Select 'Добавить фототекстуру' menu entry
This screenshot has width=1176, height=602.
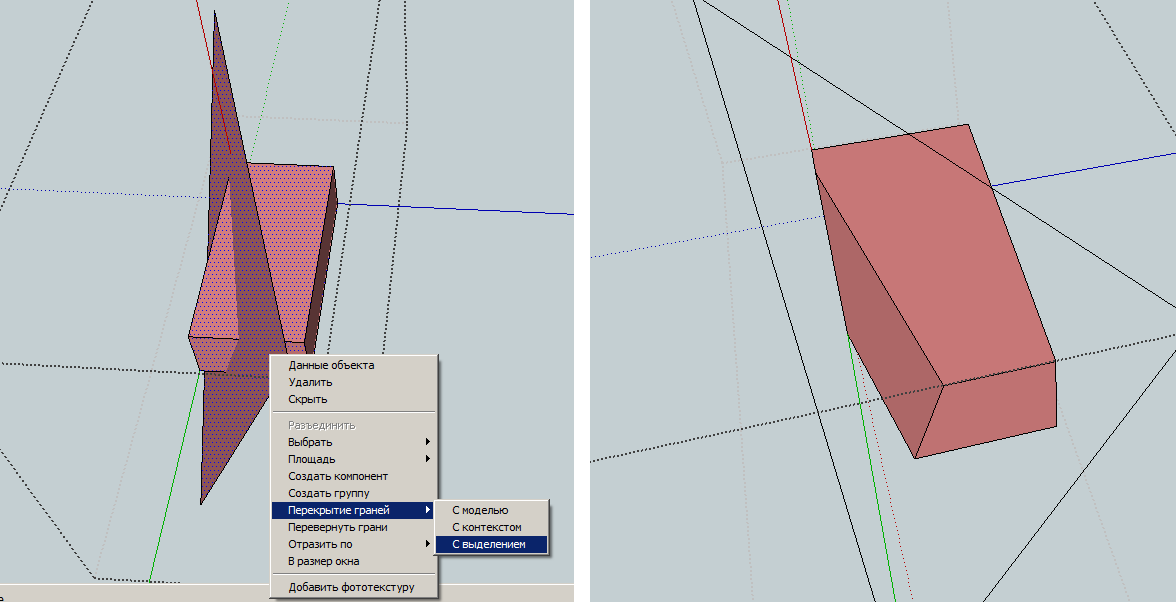(x=351, y=587)
